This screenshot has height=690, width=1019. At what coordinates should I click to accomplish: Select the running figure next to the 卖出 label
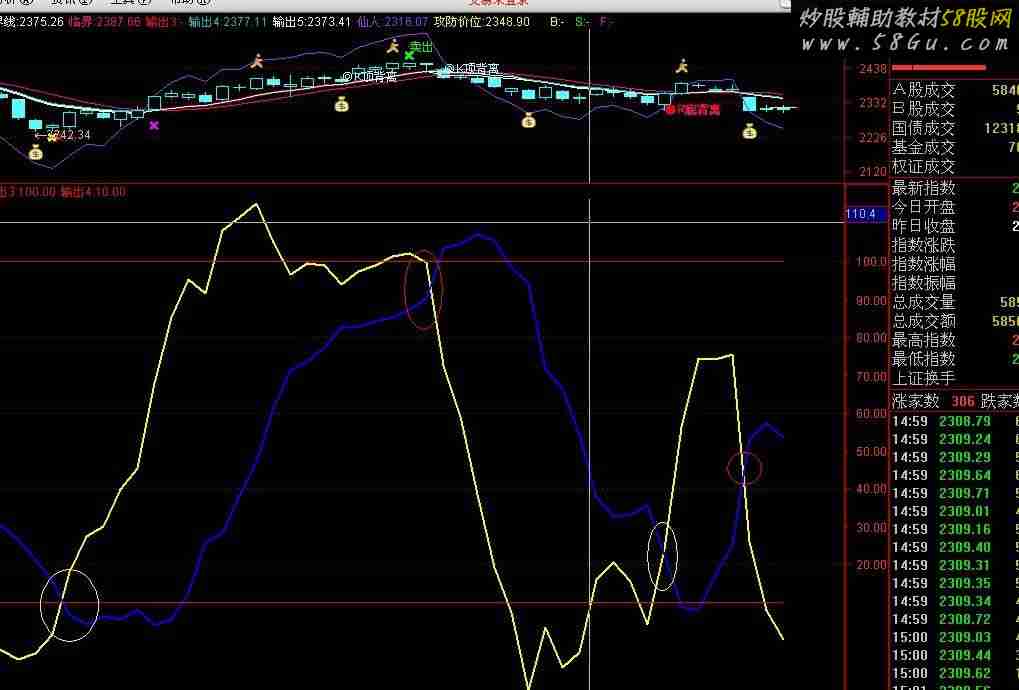[394, 46]
